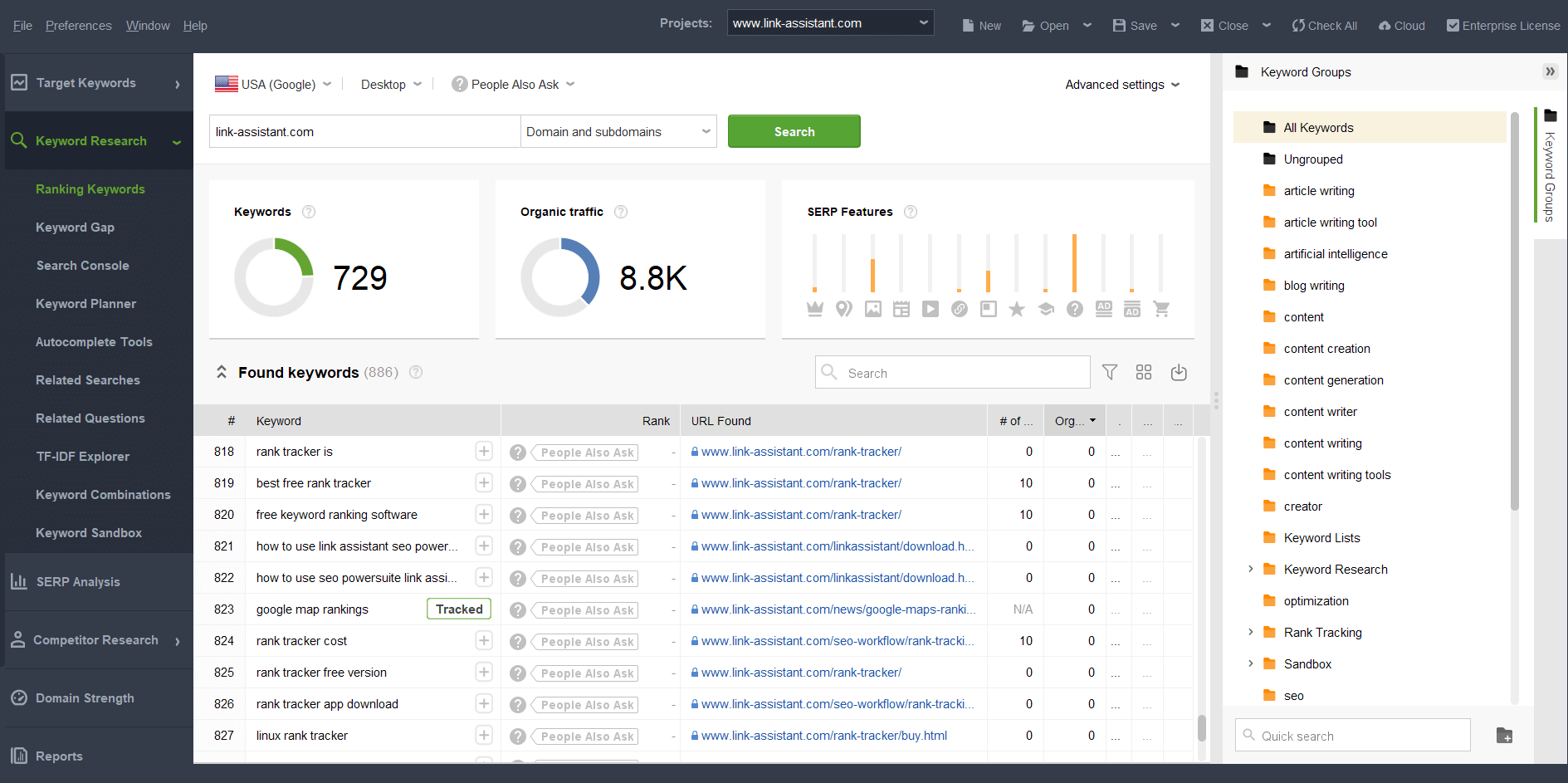Click the help icon next to Keywords
The width and height of the screenshot is (1568, 783).
pyautogui.click(x=309, y=212)
